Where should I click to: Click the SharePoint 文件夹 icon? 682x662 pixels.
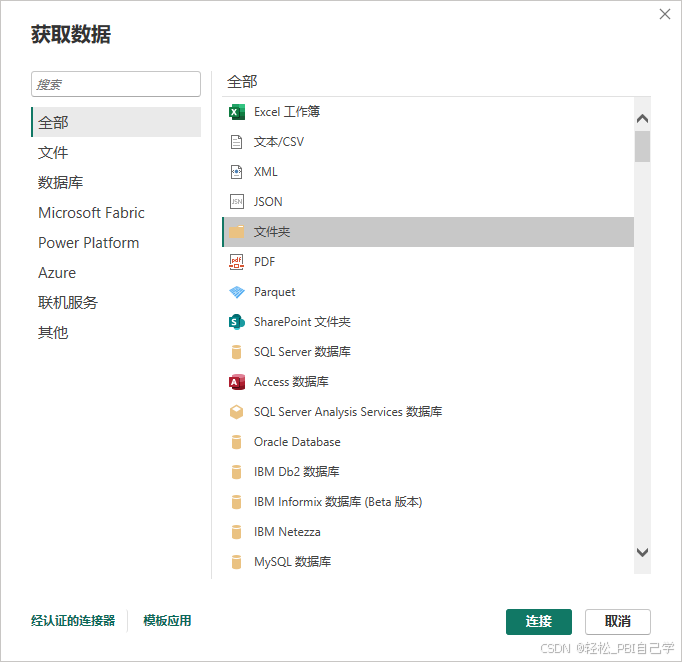237,322
